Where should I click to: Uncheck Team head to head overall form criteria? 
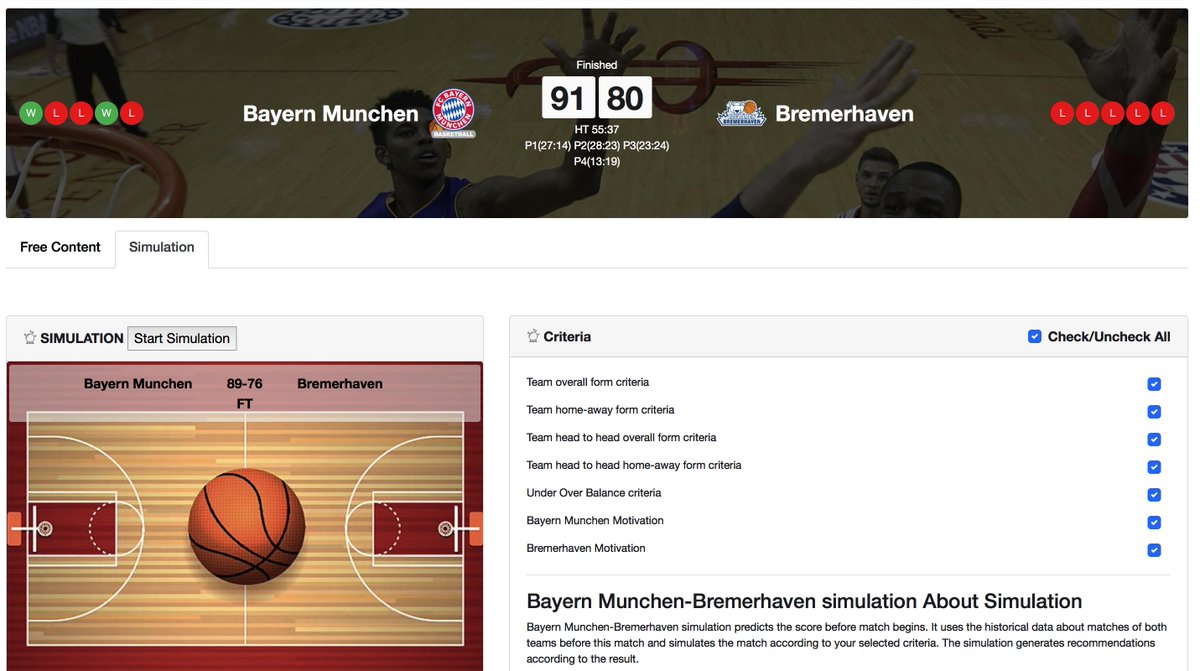point(1154,439)
